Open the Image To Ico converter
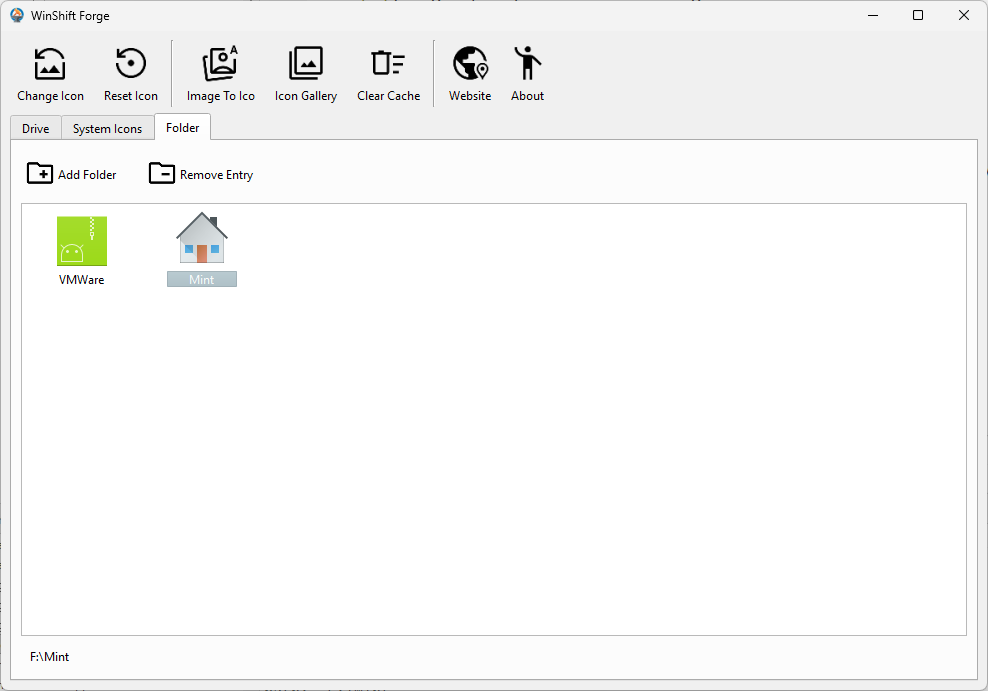988x691 pixels. pyautogui.click(x=220, y=74)
